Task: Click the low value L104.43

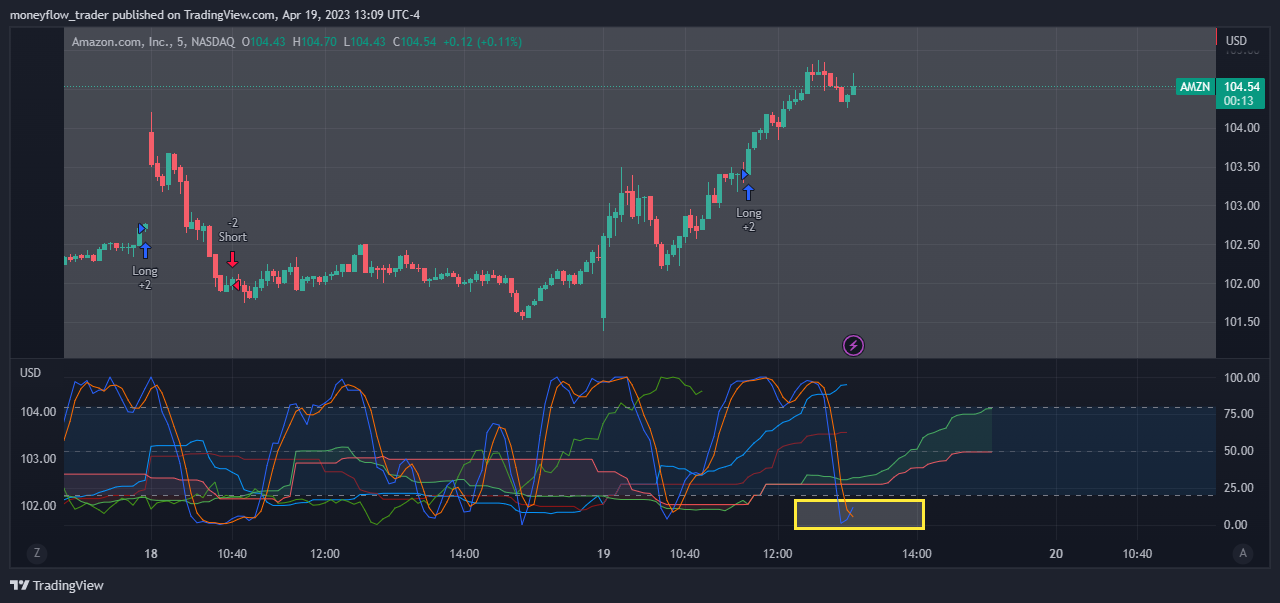Action: 364,42
